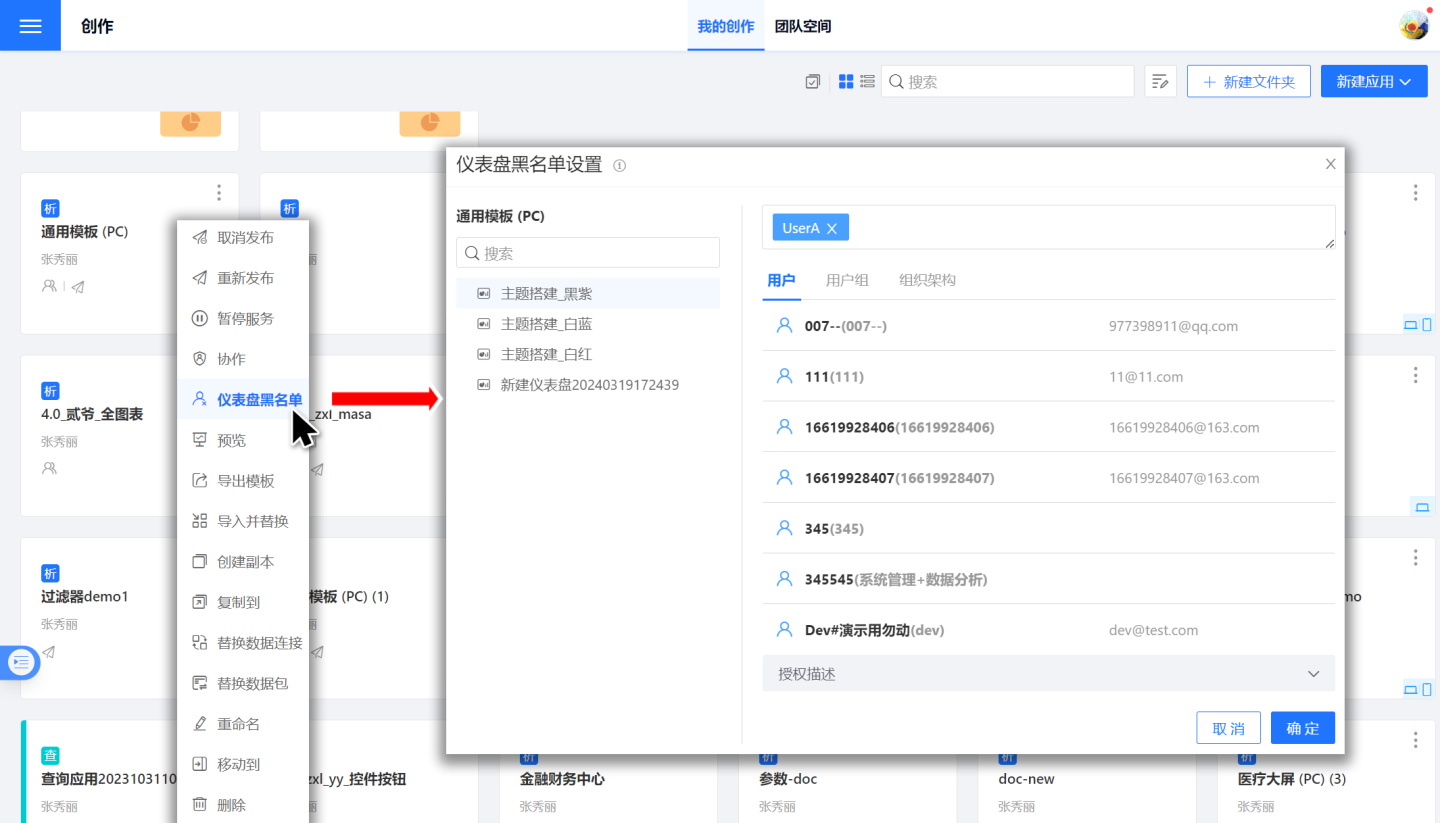Click info icon next to 仪表盘黑名单设置
1440x823 pixels.
point(619,166)
